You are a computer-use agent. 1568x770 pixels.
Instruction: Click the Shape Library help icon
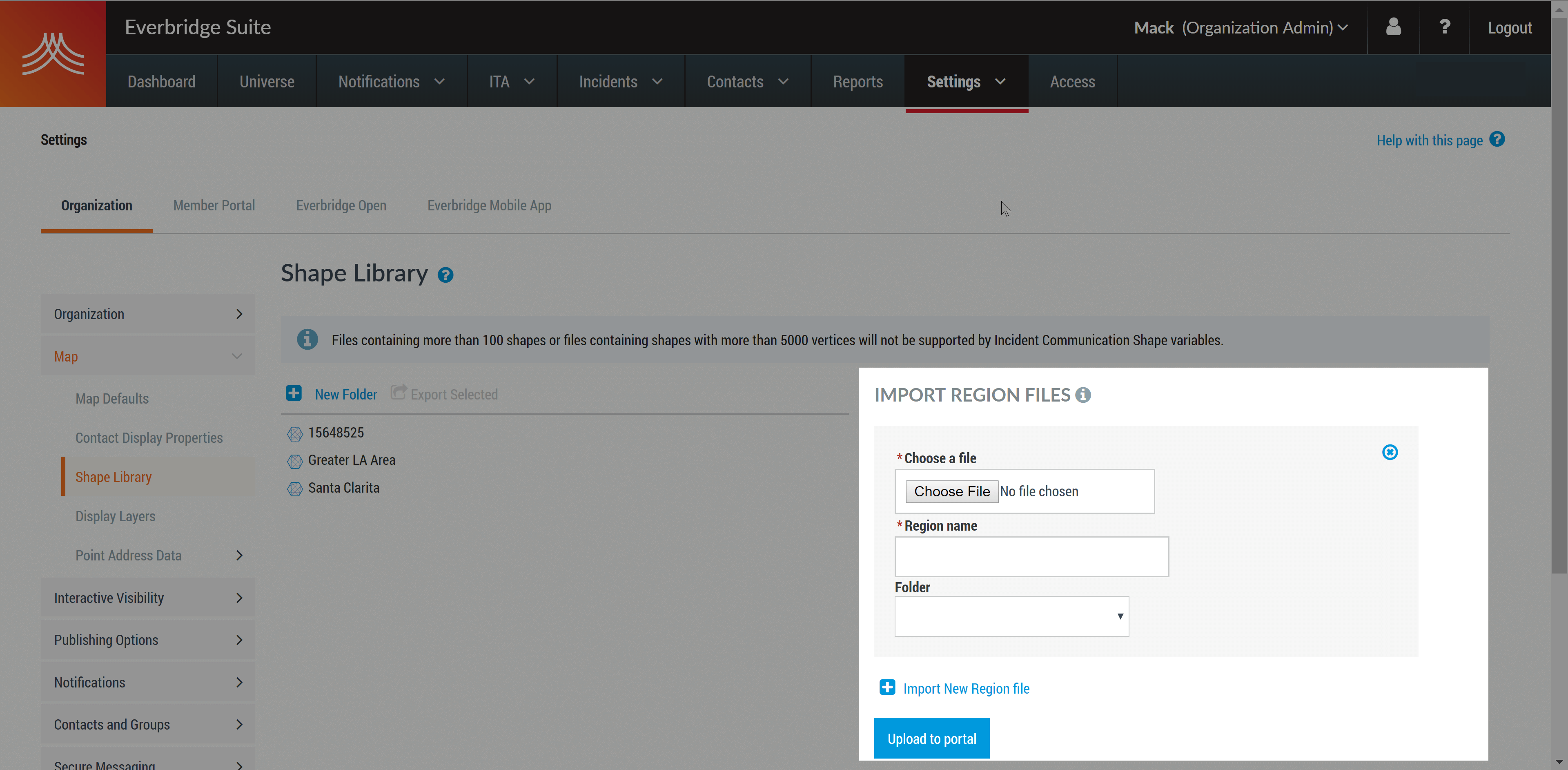click(x=445, y=275)
